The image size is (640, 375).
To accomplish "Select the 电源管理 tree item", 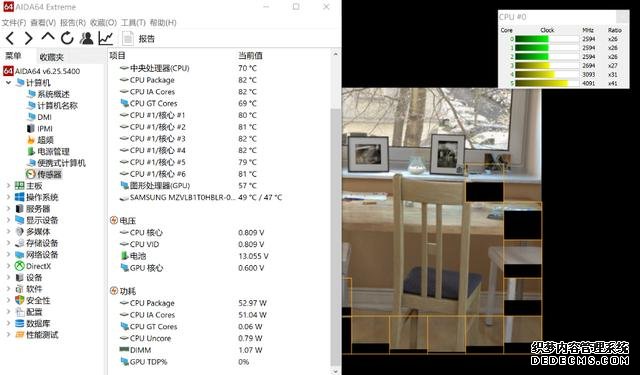I will click(49, 151).
